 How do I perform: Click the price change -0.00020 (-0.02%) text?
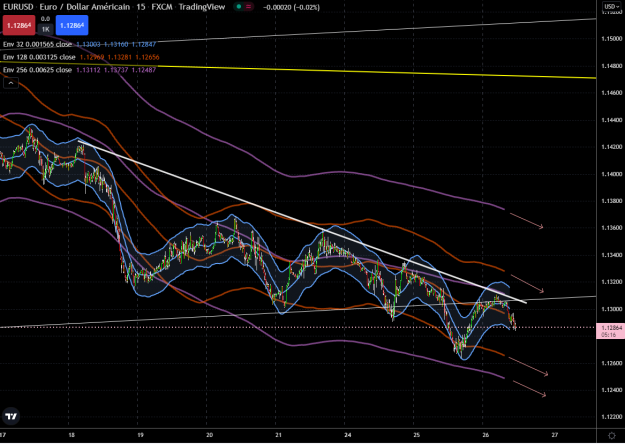tap(291, 7)
